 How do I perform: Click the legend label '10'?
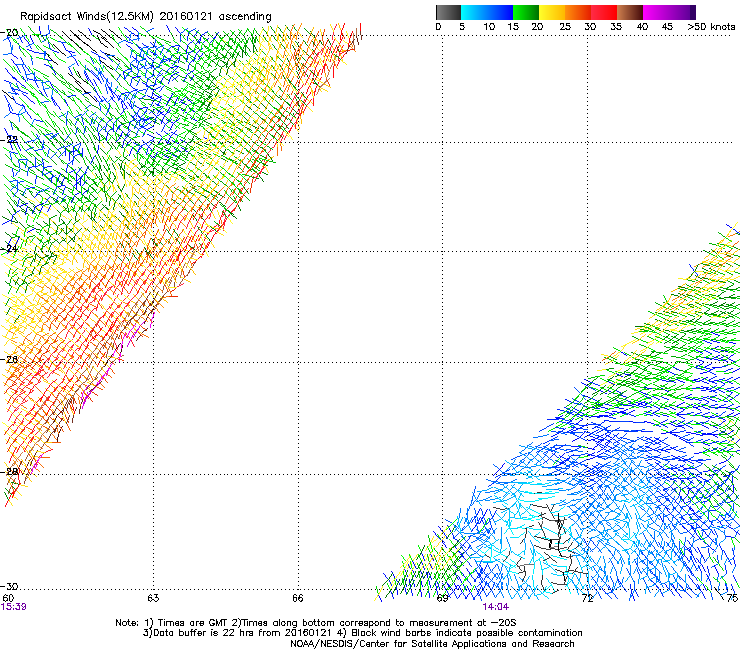click(x=489, y=27)
